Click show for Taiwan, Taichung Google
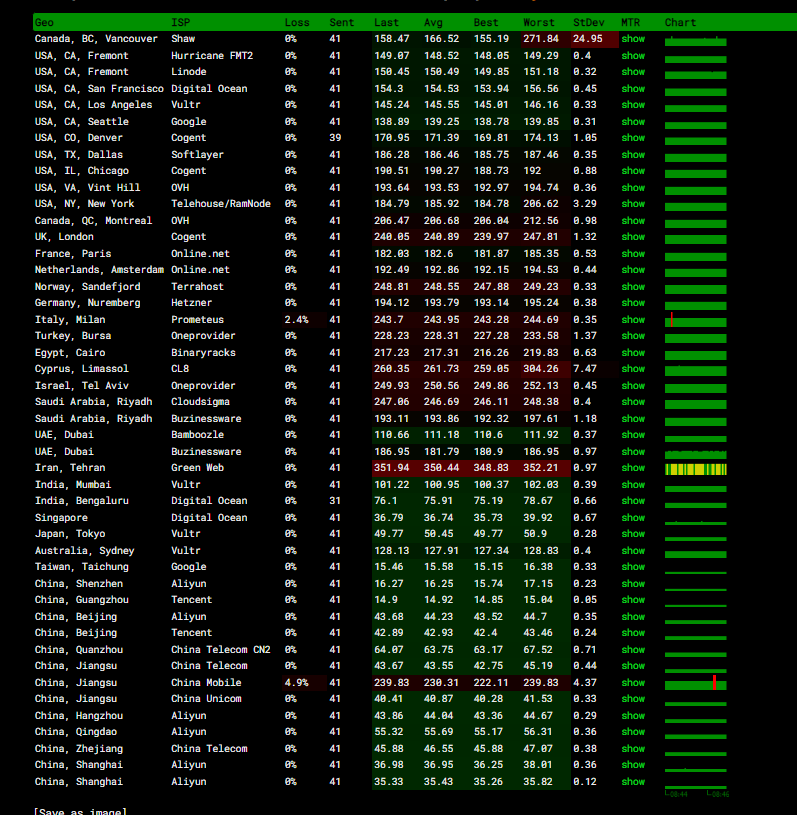The image size is (797, 815). coord(633,567)
